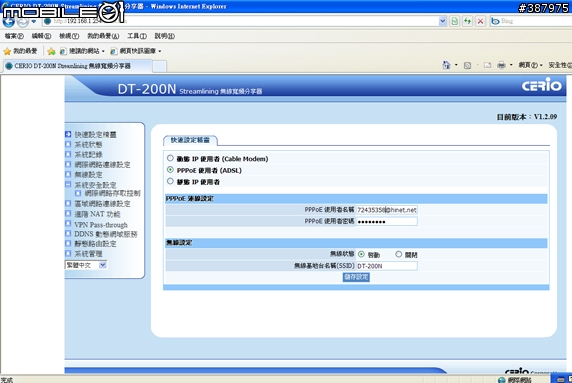The image size is (572, 383).
Task: Open 區域網路連線設定 in the sidebar
Action: click(102, 204)
